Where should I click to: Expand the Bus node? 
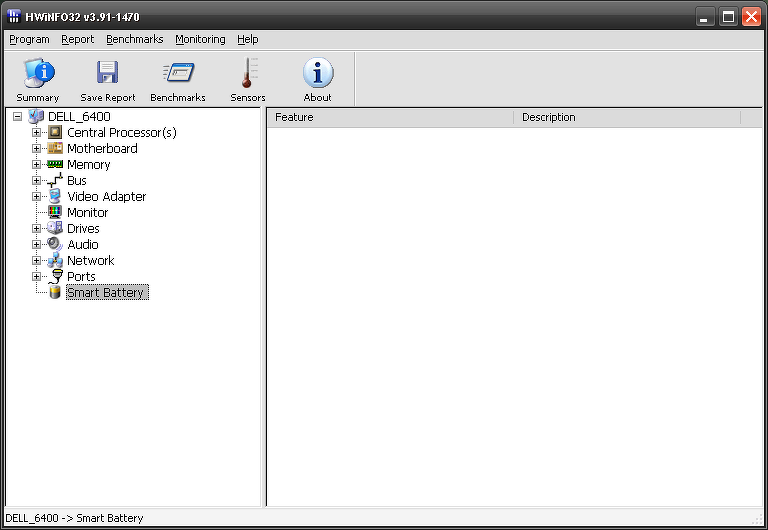(36, 180)
